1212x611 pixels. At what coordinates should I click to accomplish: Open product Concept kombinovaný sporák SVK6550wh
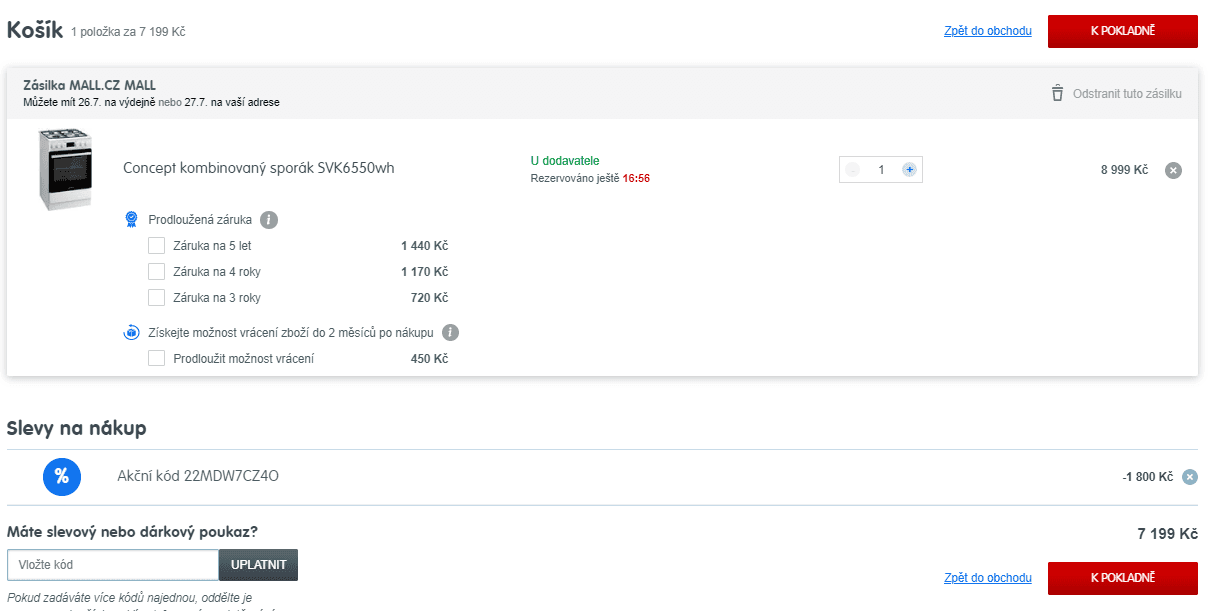click(259, 168)
